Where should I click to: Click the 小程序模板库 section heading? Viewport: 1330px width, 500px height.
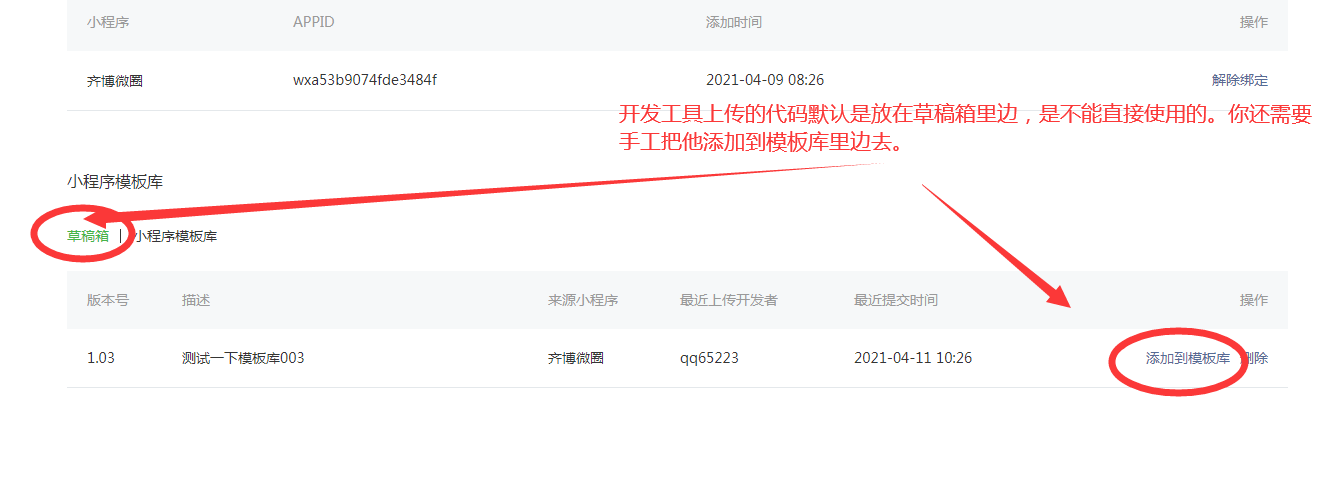point(115,182)
